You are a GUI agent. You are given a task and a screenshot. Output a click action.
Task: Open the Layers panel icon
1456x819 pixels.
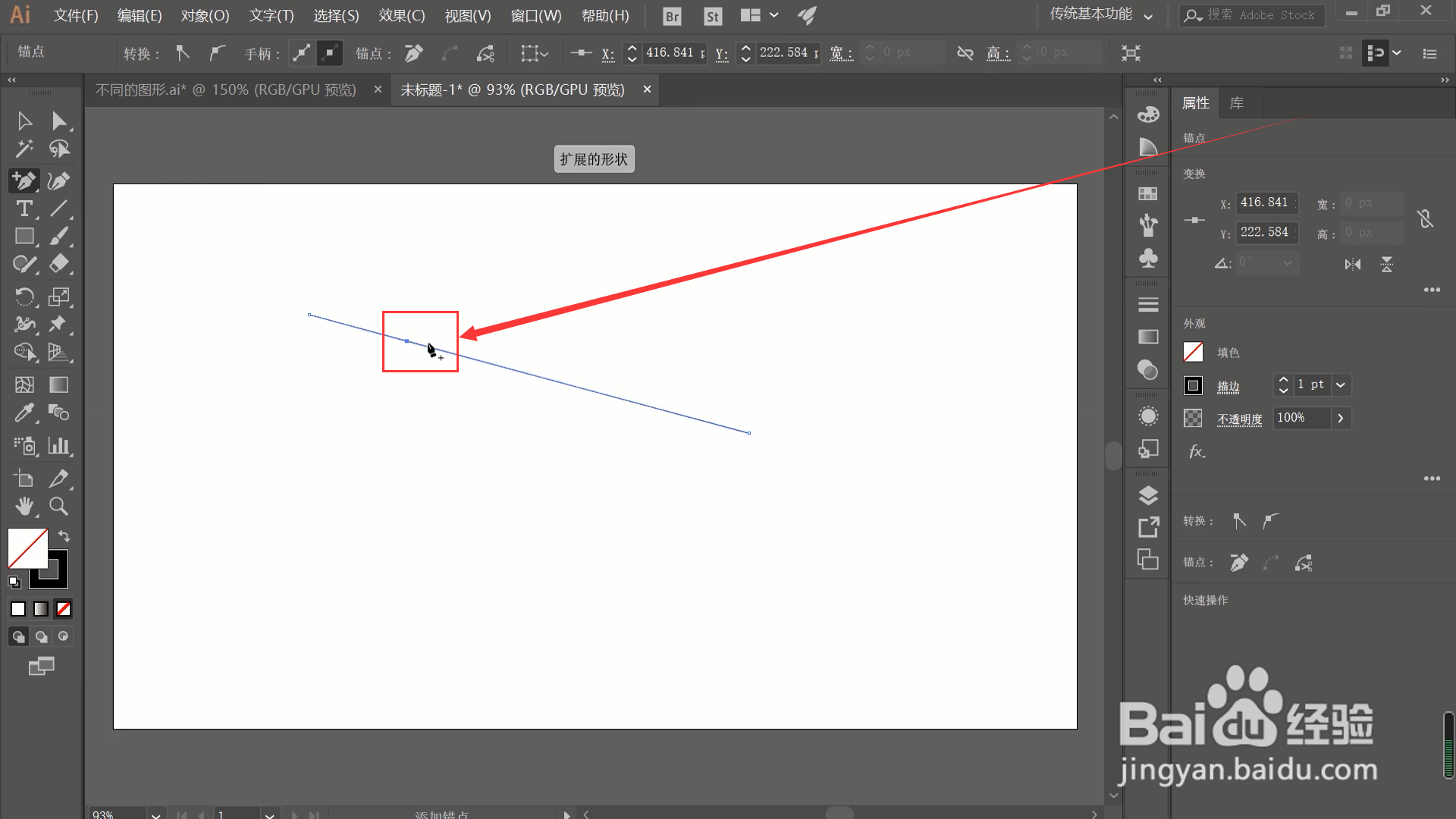[1148, 495]
